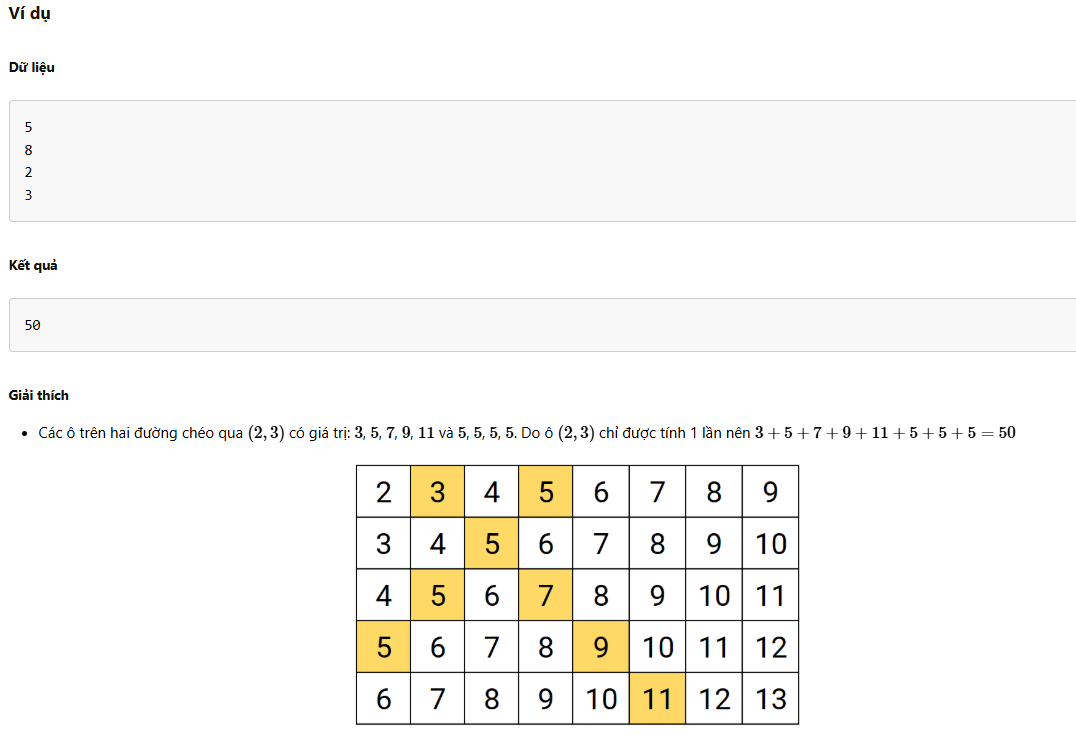The width and height of the screenshot is (1076, 736).
Task: Click the line '8' in the input data
Action: [x=28, y=150]
